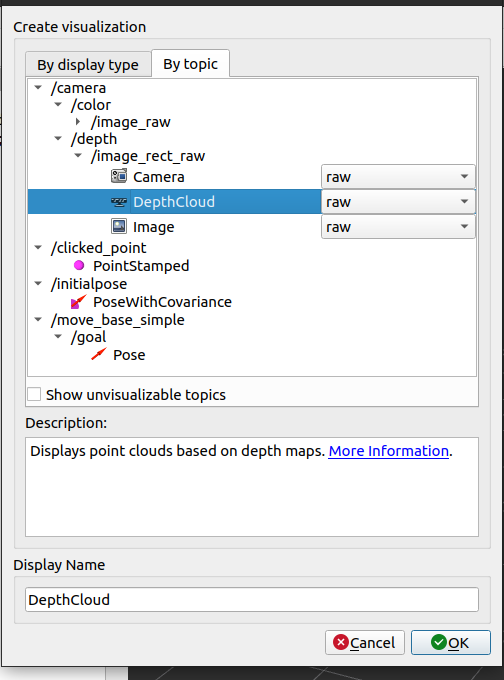Expand the /image_raw tree node
The height and width of the screenshot is (680, 504).
78,122
